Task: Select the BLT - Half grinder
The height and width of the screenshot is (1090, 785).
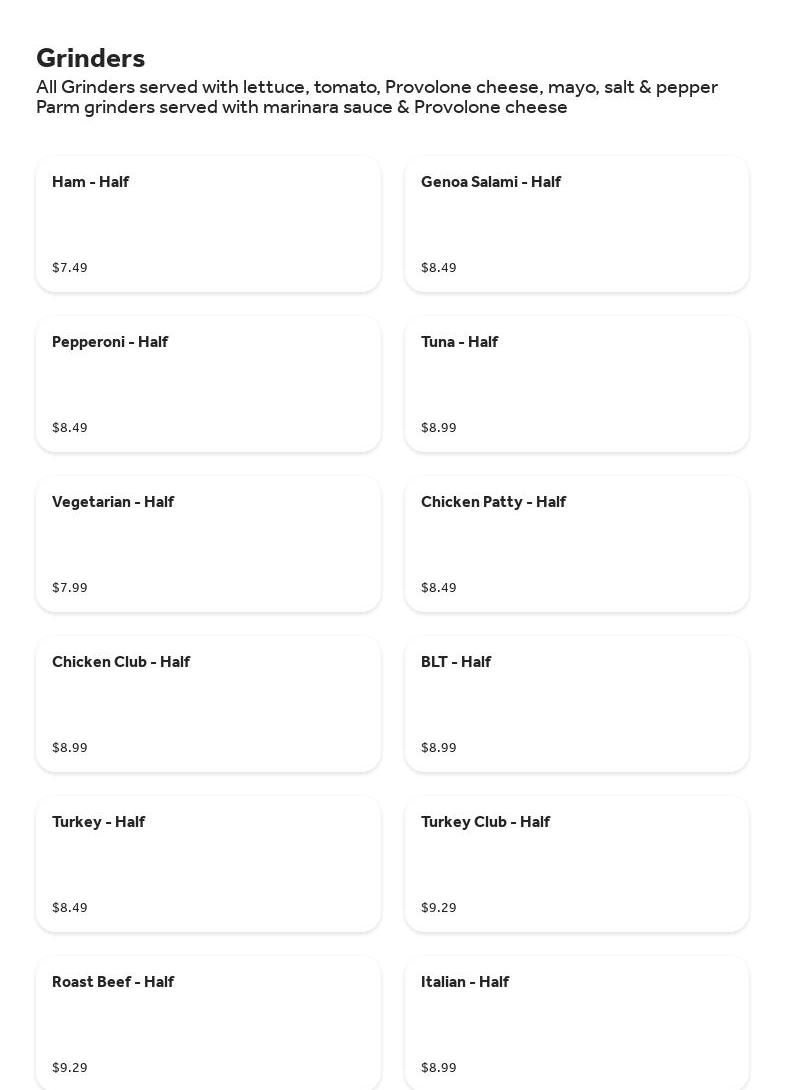Action: [576, 703]
